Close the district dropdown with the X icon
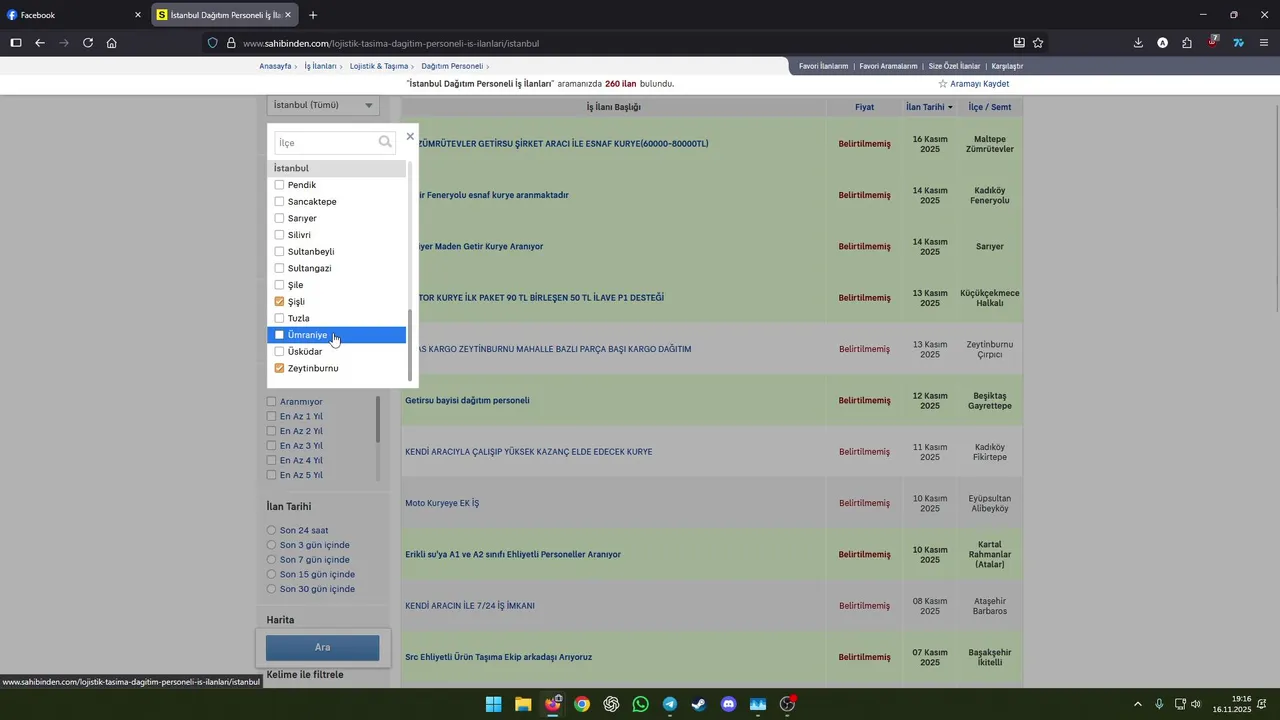 click(x=410, y=136)
